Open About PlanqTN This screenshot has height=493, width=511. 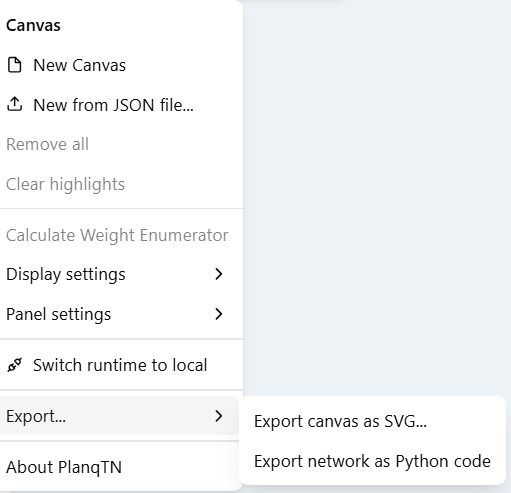(64, 467)
